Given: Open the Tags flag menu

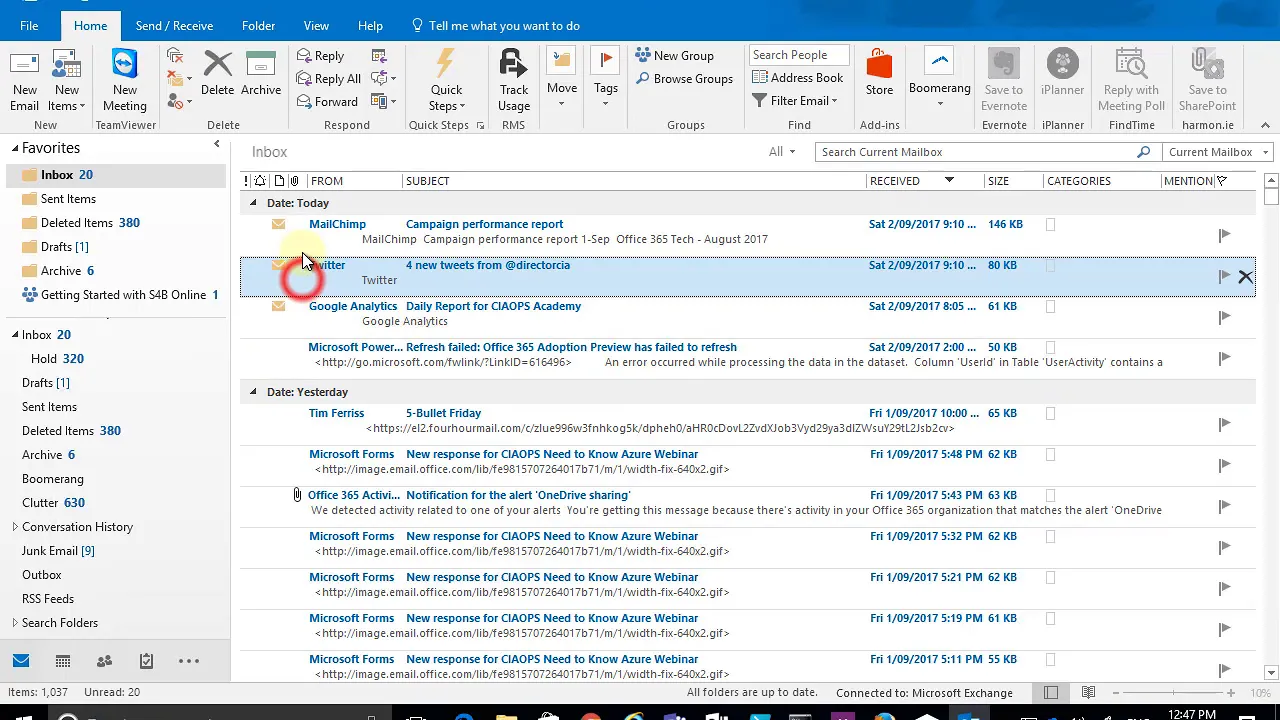Looking at the screenshot, I should click(x=605, y=79).
